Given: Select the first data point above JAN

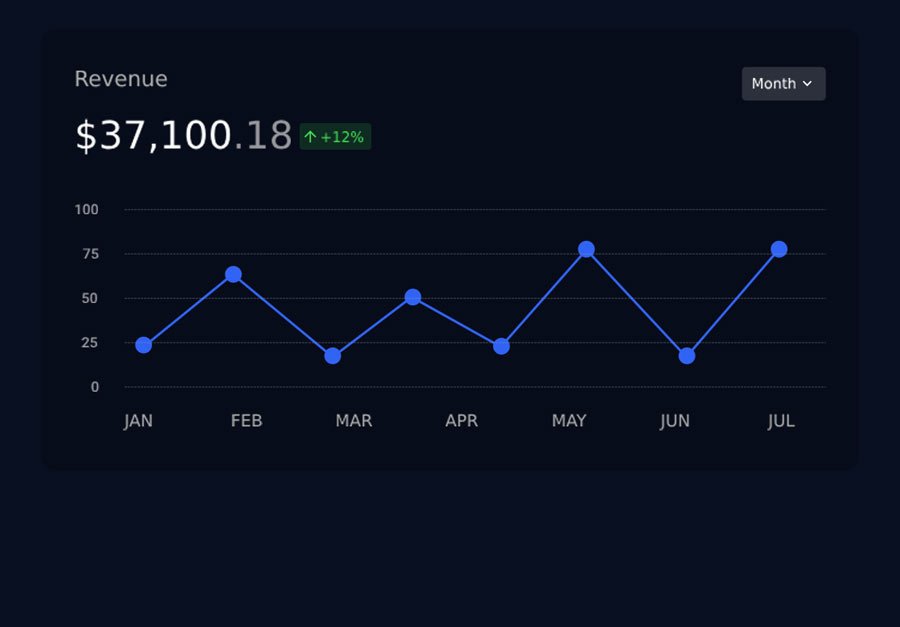Looking at the screenshot, I should click(143, 345).
